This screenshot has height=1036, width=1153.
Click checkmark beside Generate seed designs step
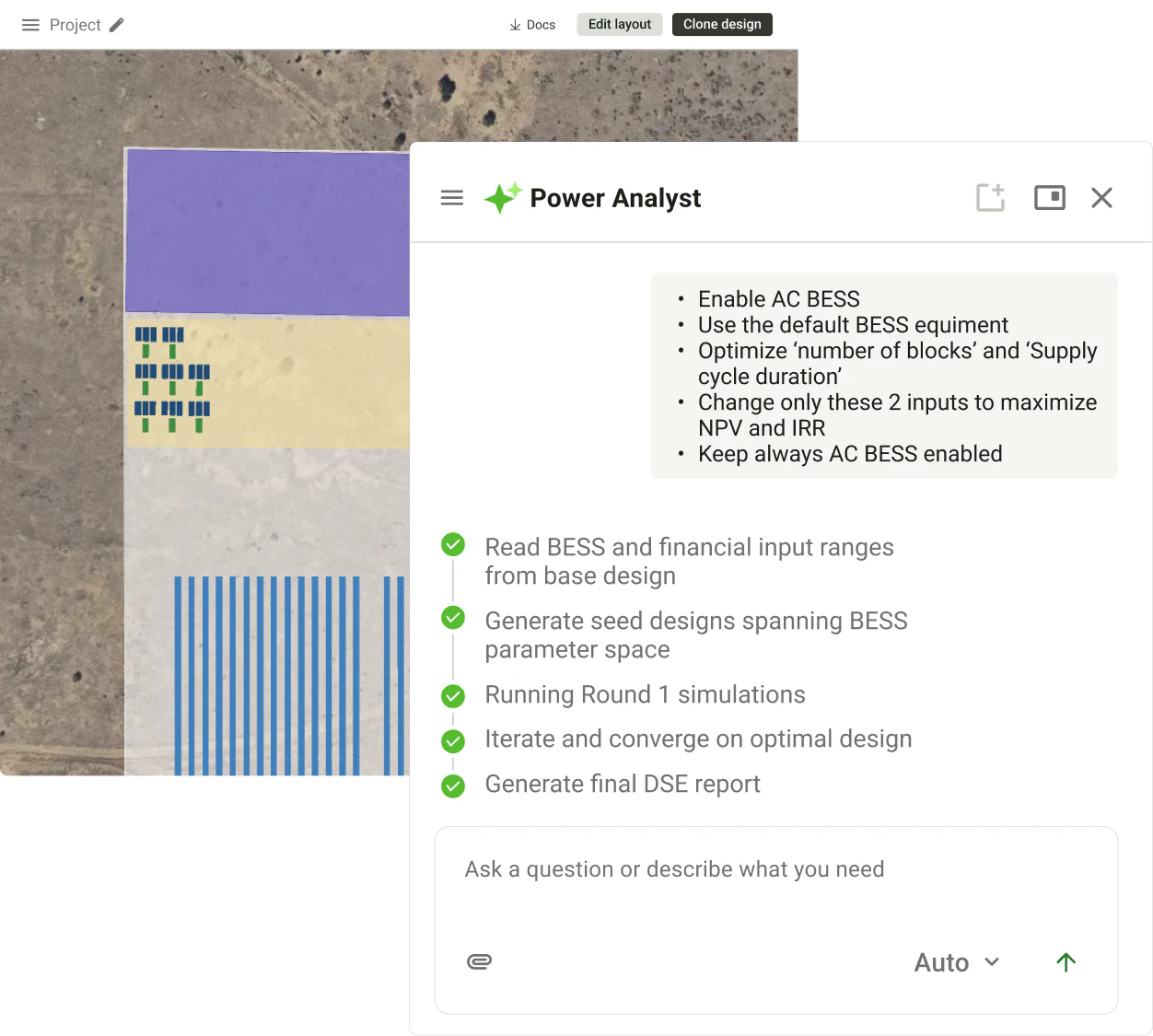pyautogui.click(x=453, y=617)
